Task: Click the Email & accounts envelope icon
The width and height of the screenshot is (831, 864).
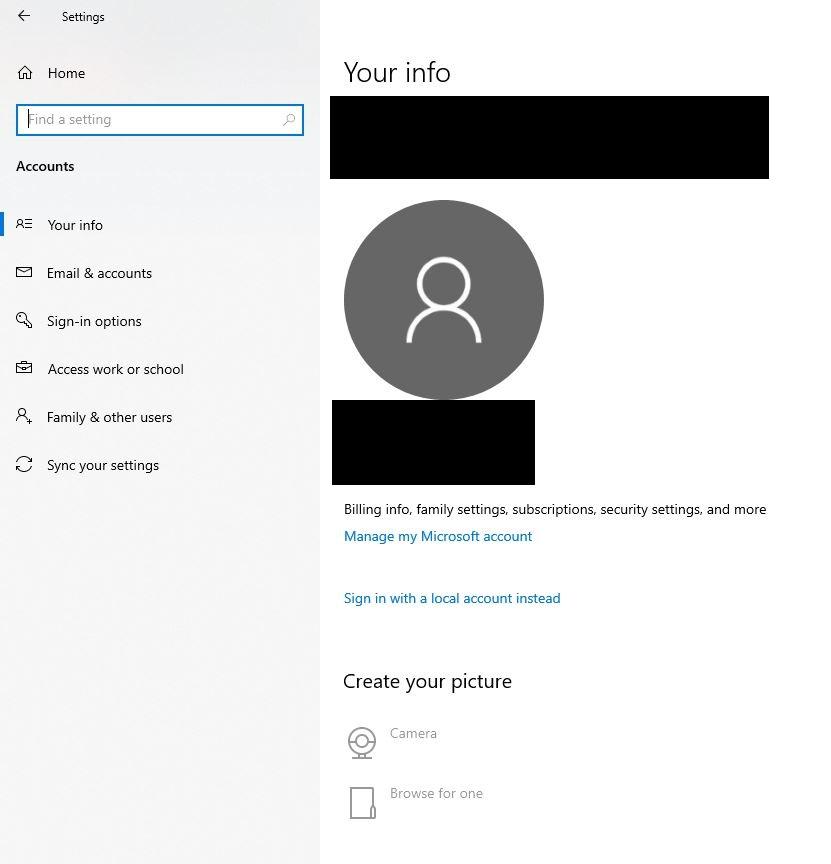Action: pos(24,272)
